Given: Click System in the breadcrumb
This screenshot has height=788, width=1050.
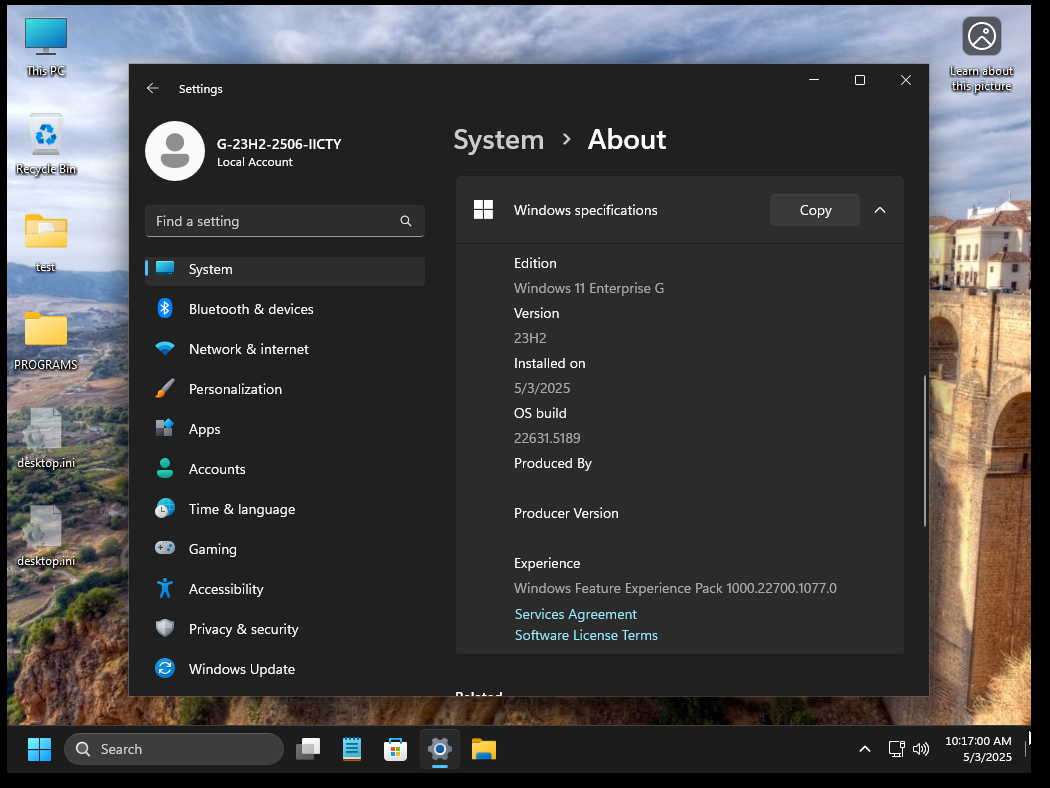Looking at the screenshot, I should click(x=498, y=140).
